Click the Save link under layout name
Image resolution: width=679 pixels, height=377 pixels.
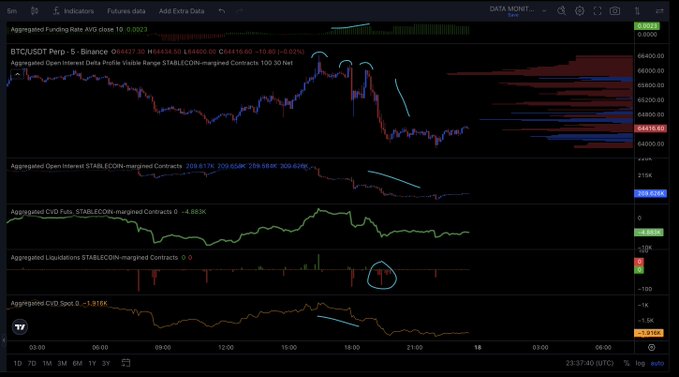[x=513, y=15]
